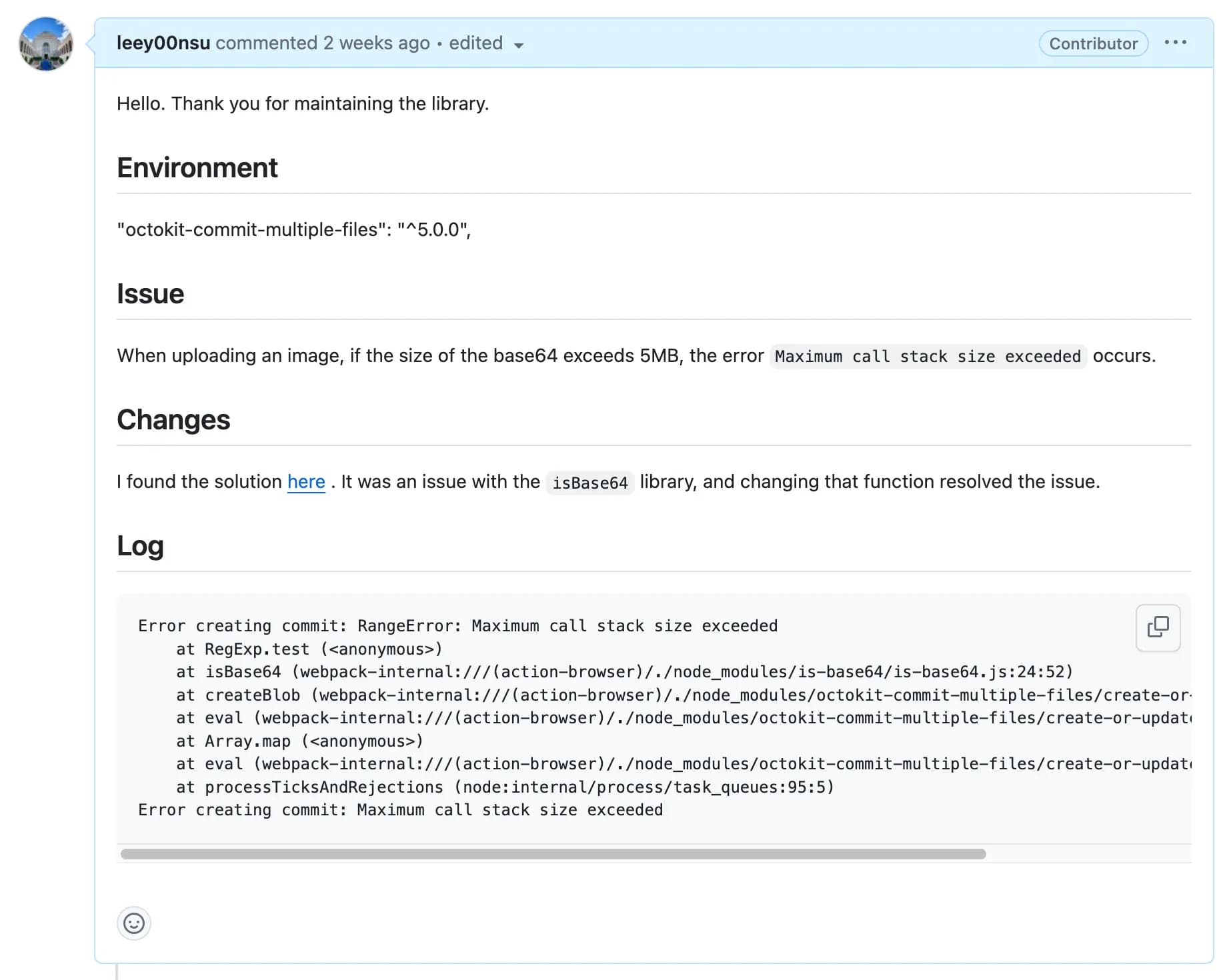Click the Changes heading
The width and height of the screenshot is (1227, 980).
pos(173,420)
